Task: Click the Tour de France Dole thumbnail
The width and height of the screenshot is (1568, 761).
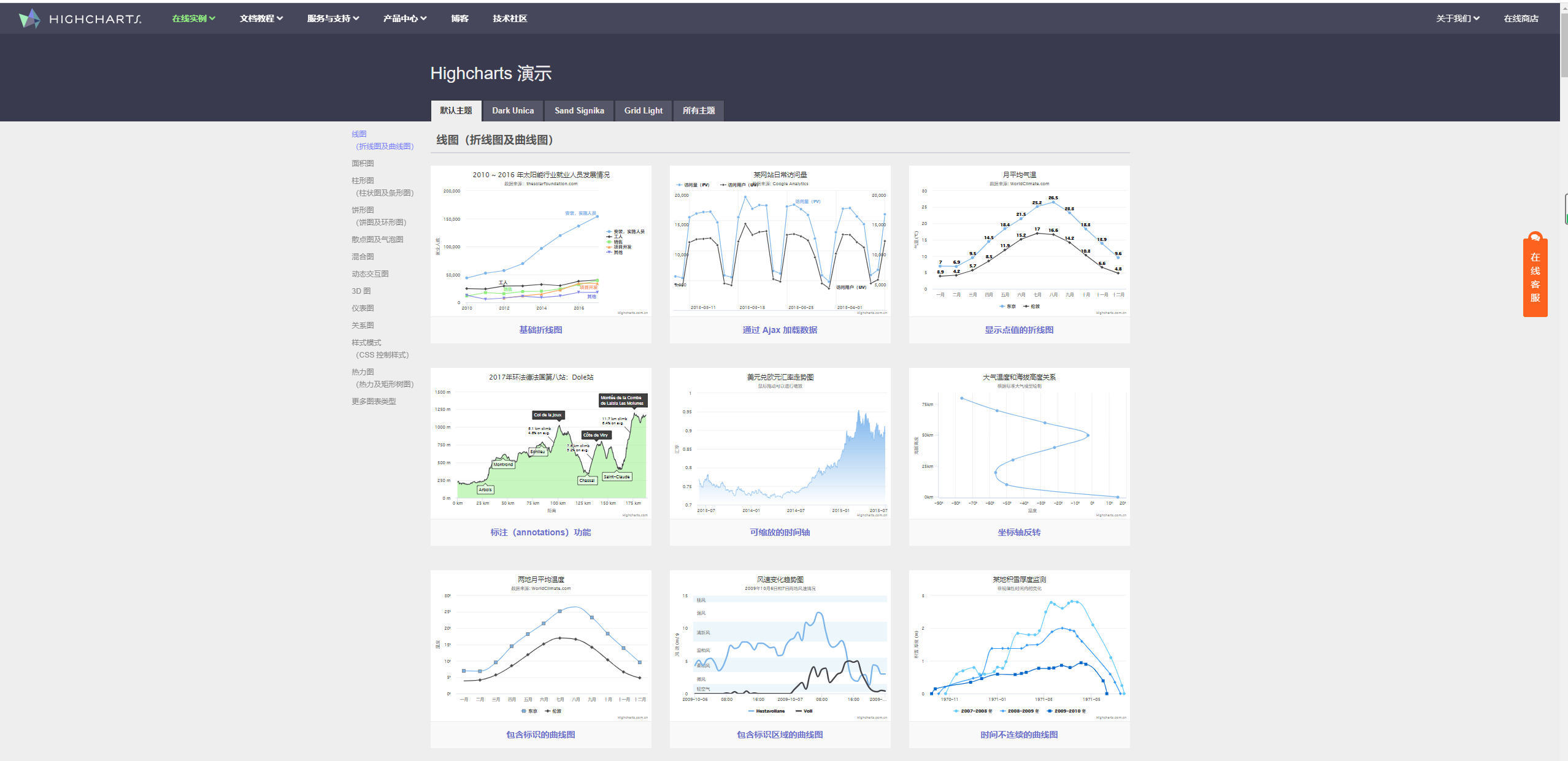Action: 540,443
